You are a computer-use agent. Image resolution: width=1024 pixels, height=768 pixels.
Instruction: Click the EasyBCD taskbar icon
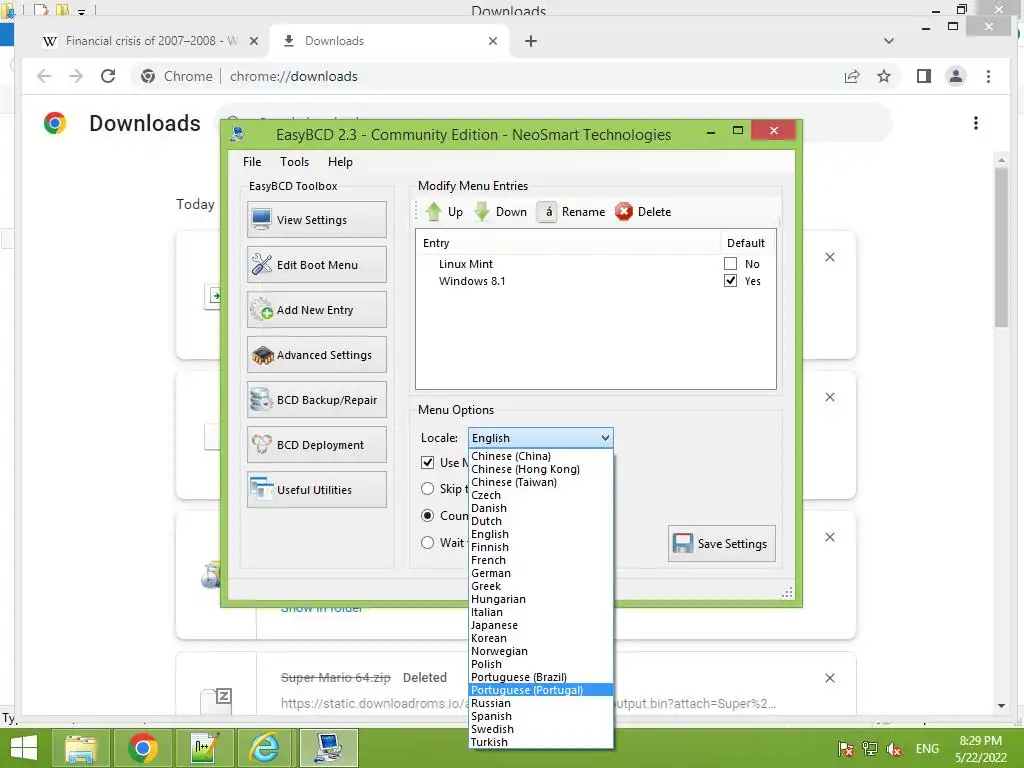328,748
